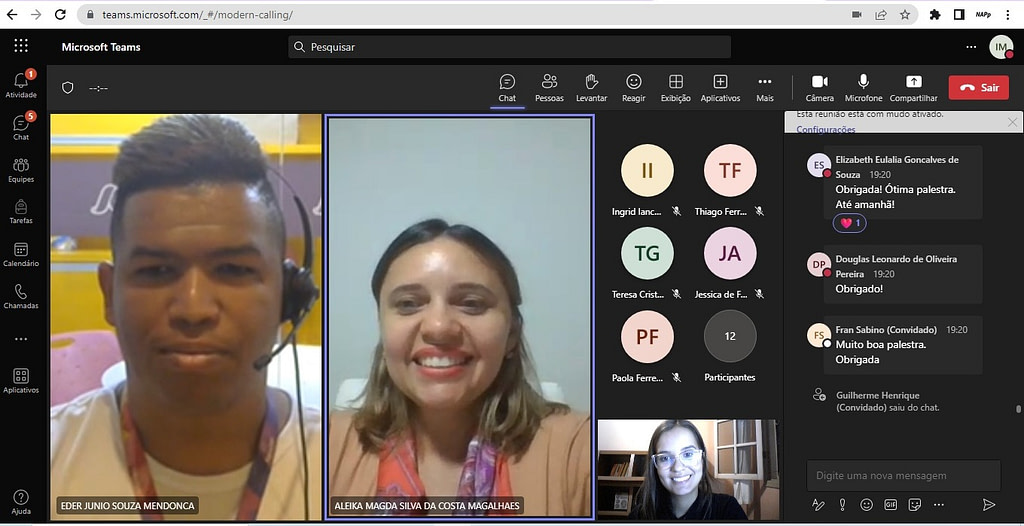Select Eder Junio's video tile

(186, 317)
